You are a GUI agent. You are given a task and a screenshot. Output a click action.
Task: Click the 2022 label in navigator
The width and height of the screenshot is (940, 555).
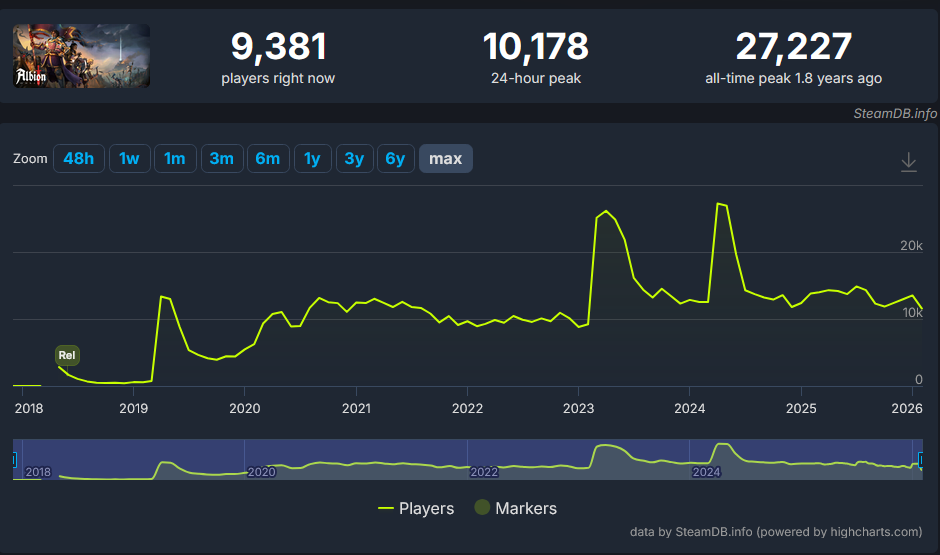(484, 472)
